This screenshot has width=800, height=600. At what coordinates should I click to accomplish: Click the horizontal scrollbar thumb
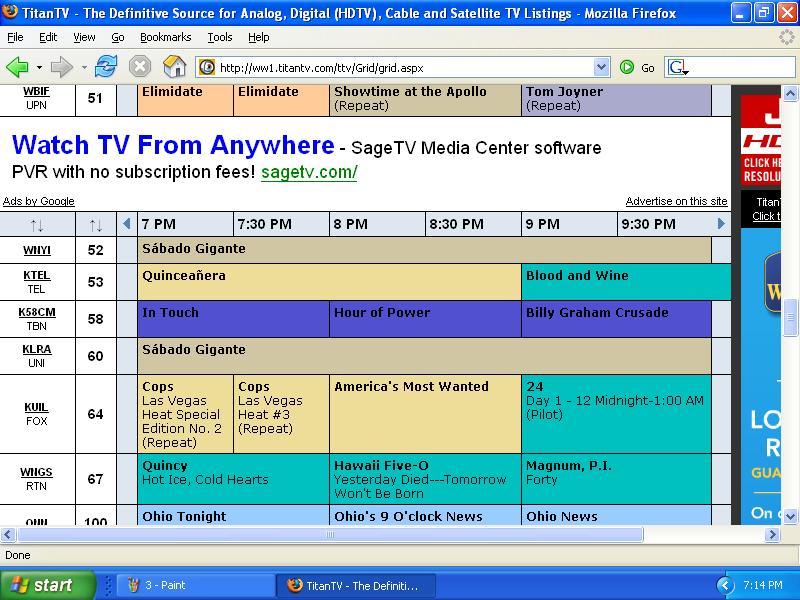point(330,534)
